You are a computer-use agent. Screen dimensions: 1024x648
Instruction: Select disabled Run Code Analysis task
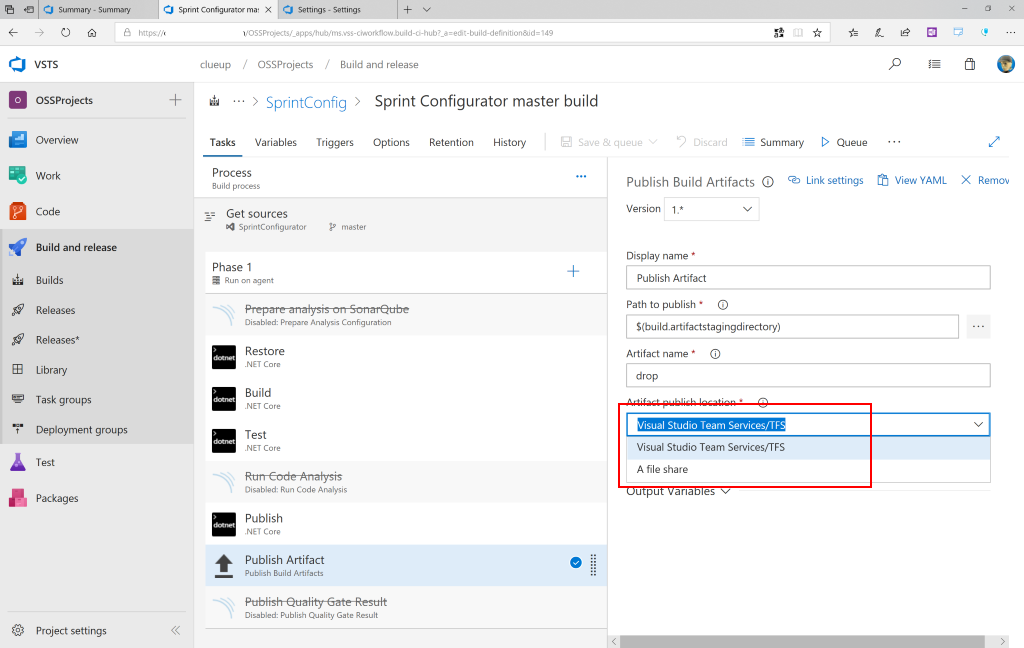(x=406, y=482)
